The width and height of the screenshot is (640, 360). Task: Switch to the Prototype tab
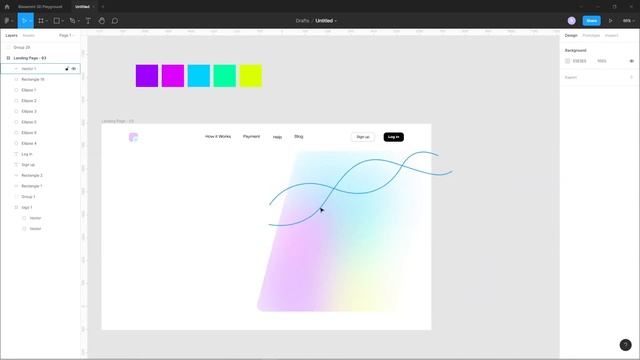pos(591,36)
